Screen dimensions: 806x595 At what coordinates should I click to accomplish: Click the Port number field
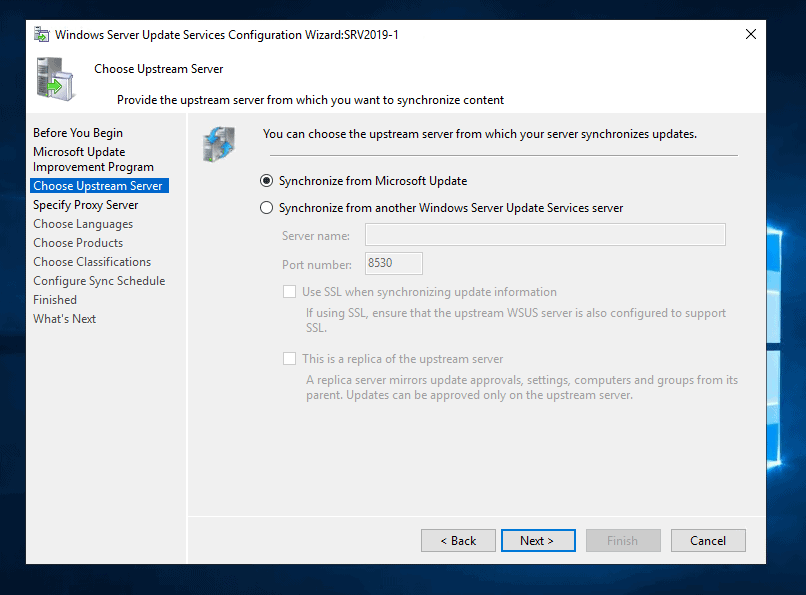(x=392, y=262)
